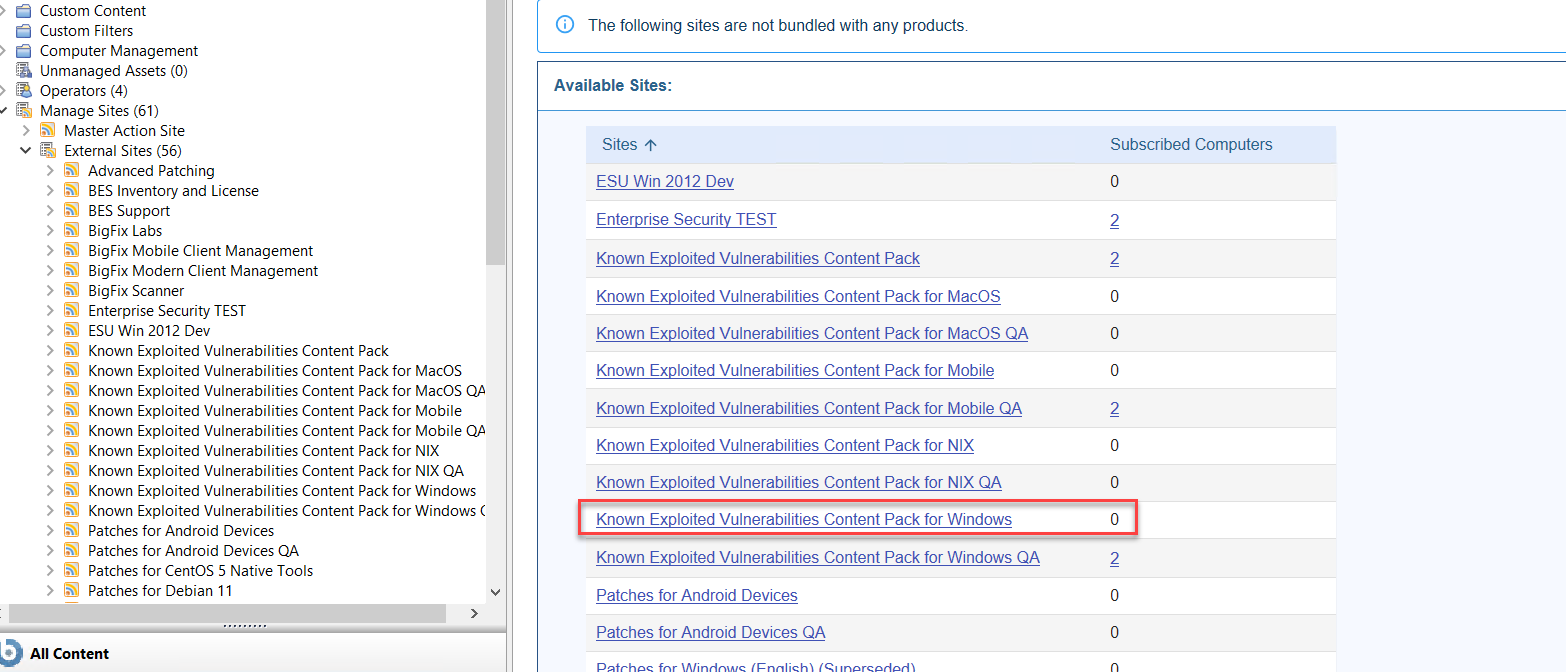The image size is (1566, 672).
Task: Collapse the External Sites tree node
Action: click(26, 150)
